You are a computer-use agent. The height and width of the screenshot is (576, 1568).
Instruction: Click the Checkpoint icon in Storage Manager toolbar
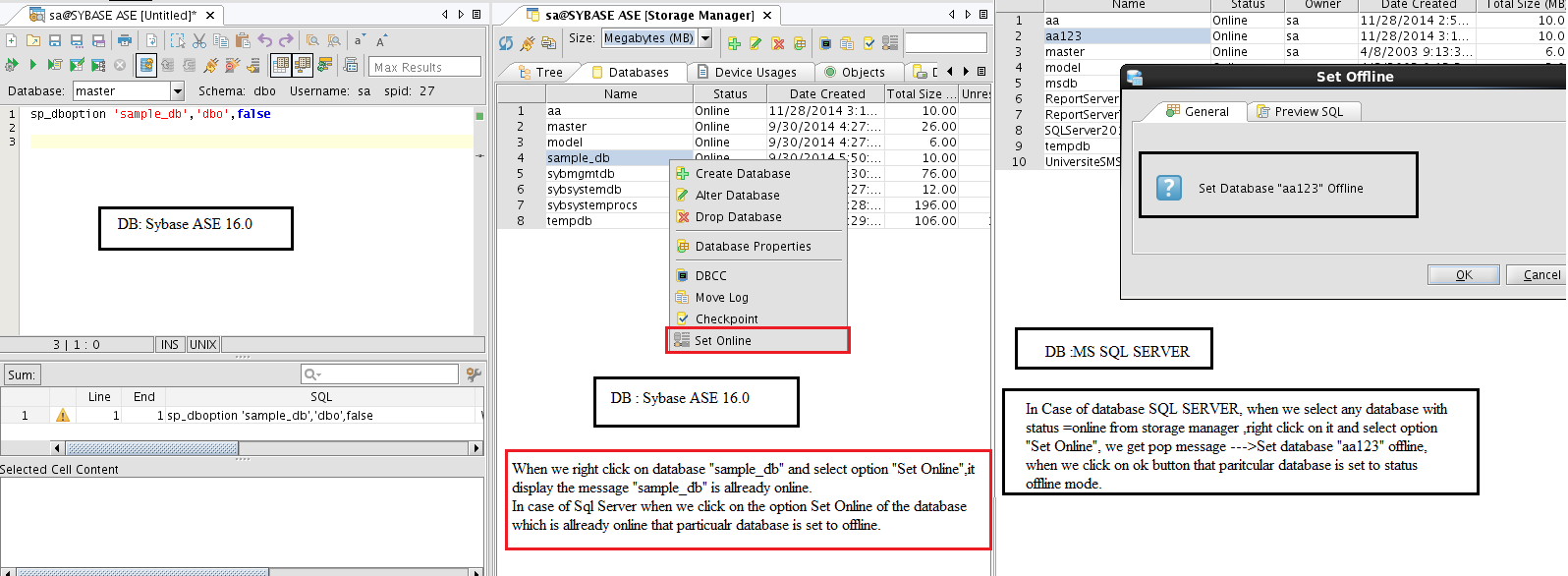(x=868, y=43)
